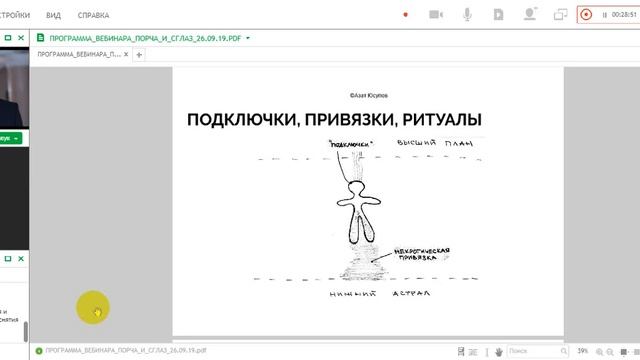Image resolution: width=640 pixels, height=360 pixels.
Task: Click the green status icon by bottom filename
Action: pos(39,351)
